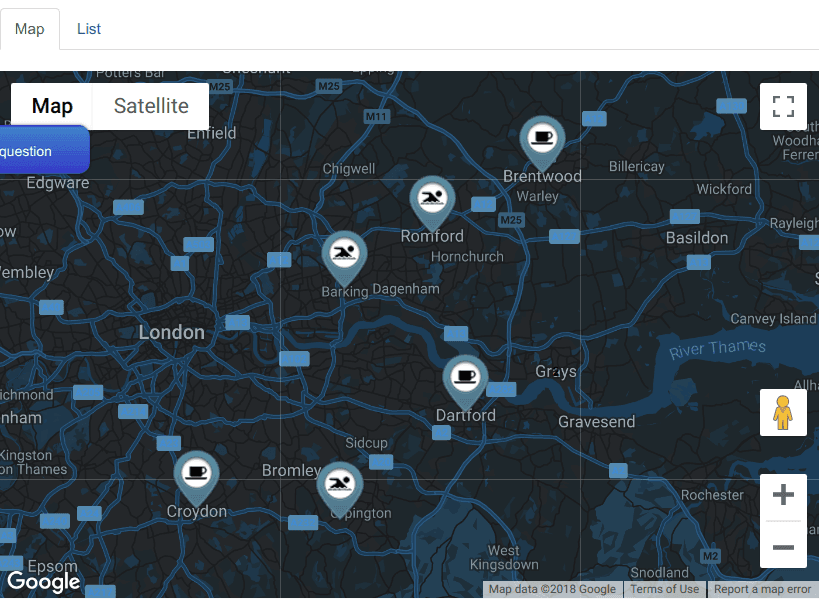Click the River Thames label

[717, 348]
